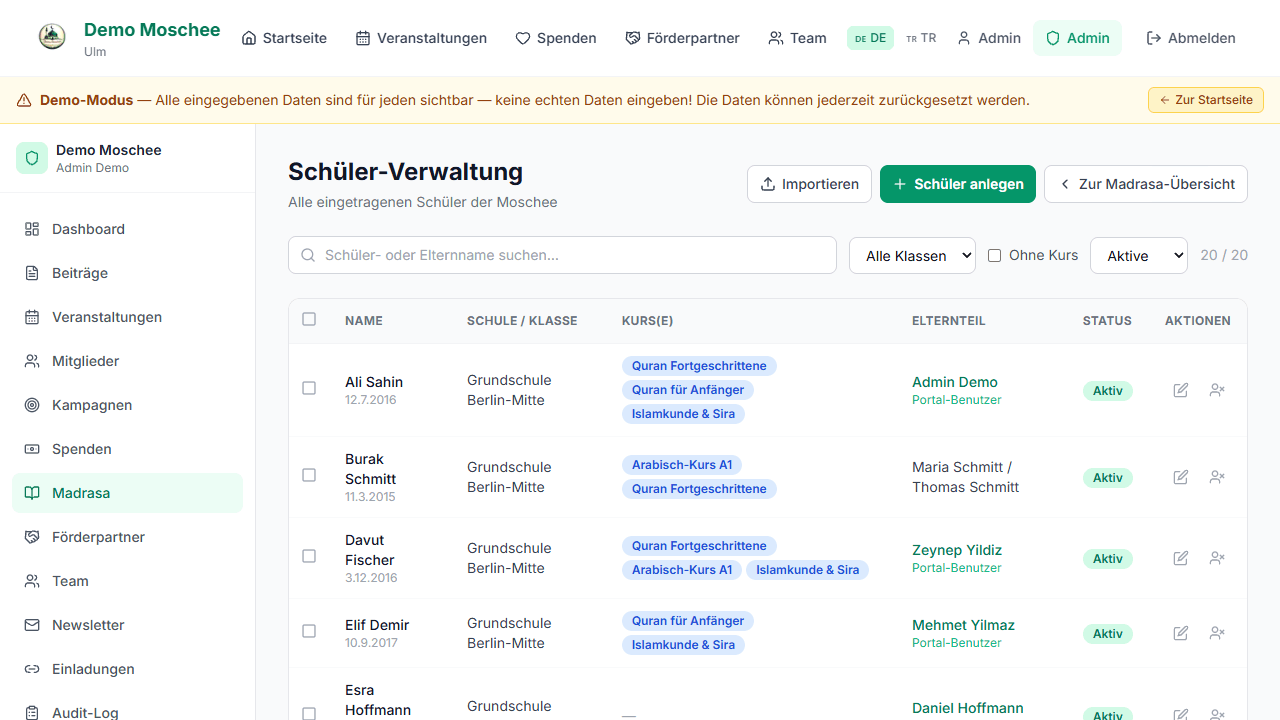This screenshot has width=1280, height=720.
Task: Click Arabisch-Kurs A1 tag for Burak Schmitt
Action: pos(682,465)
